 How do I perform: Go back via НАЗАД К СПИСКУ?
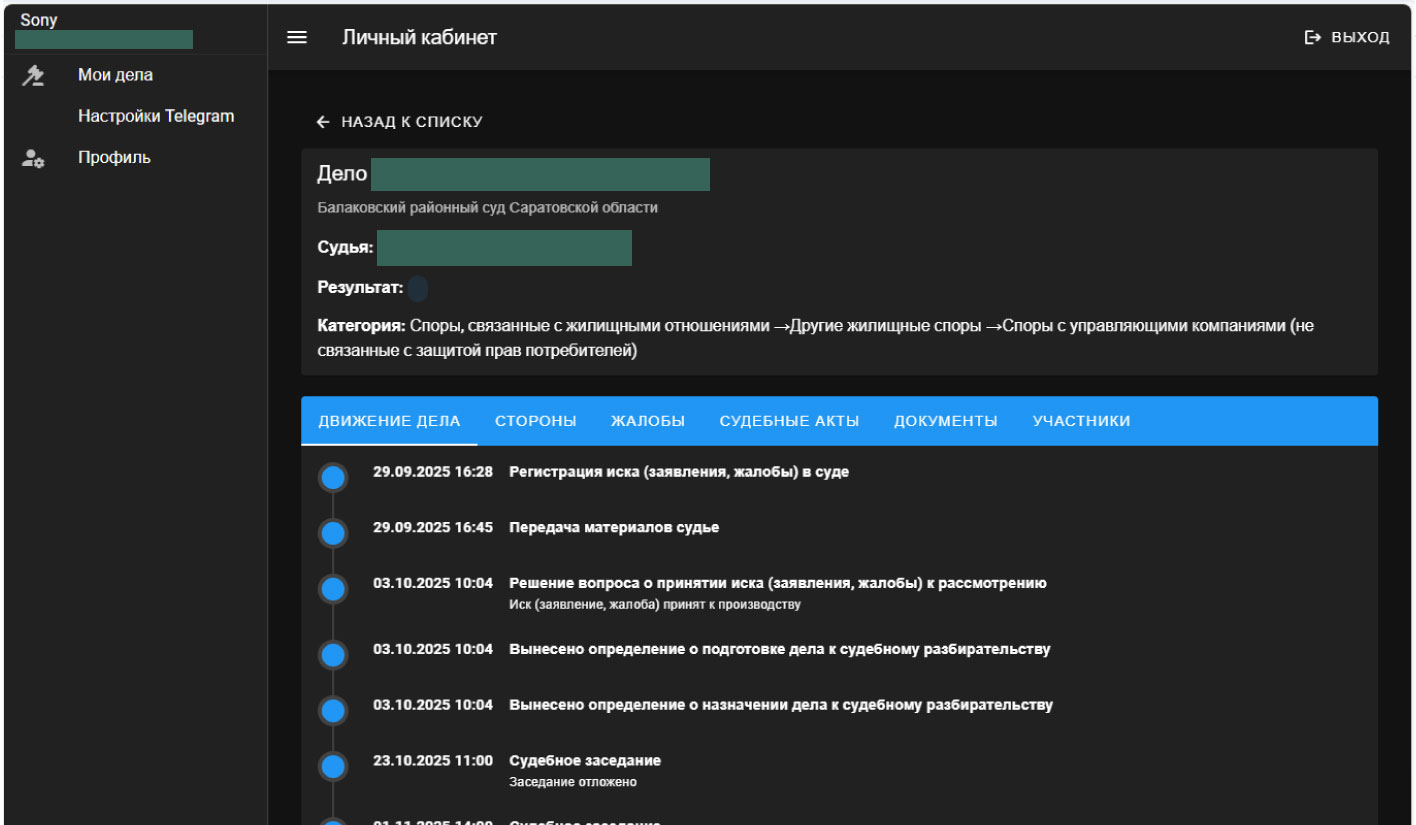click(x=400, y=122)
